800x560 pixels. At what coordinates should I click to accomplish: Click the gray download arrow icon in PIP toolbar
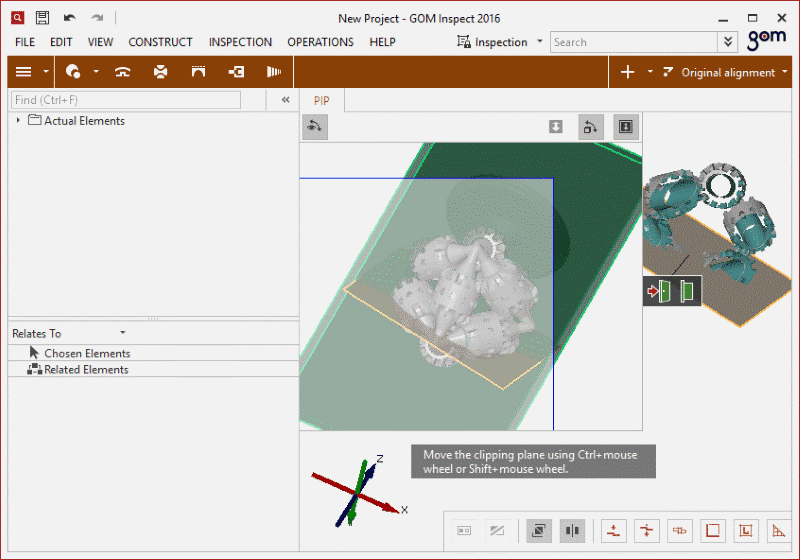[x=556, y=126]
